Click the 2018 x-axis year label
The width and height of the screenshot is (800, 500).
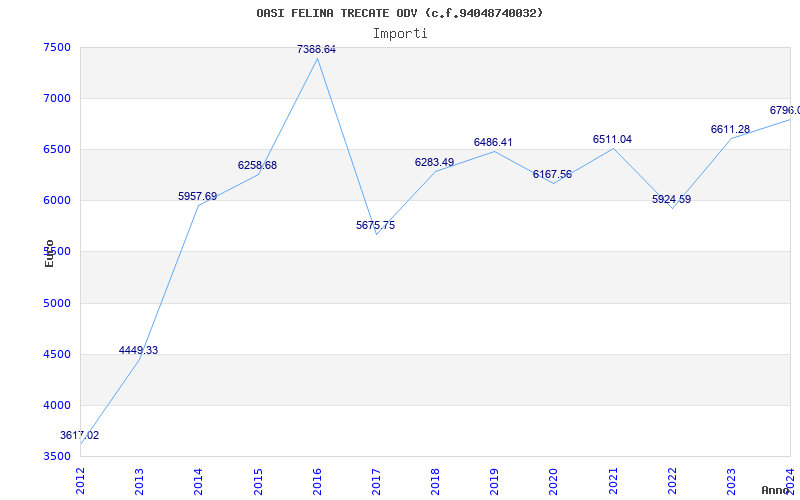[435, 481]
